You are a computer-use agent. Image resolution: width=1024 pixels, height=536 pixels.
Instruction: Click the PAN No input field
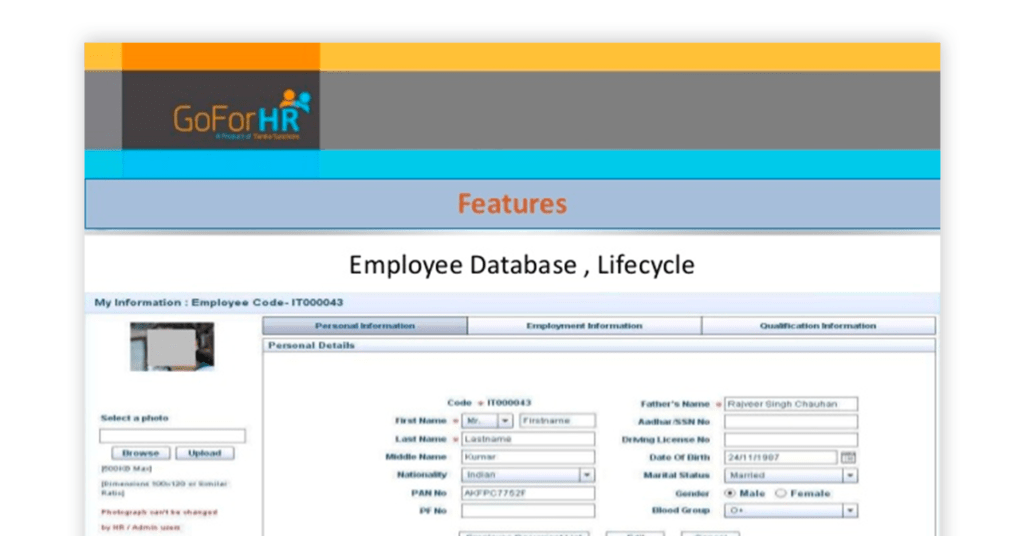pyautogui.click(x=528, y=493)
